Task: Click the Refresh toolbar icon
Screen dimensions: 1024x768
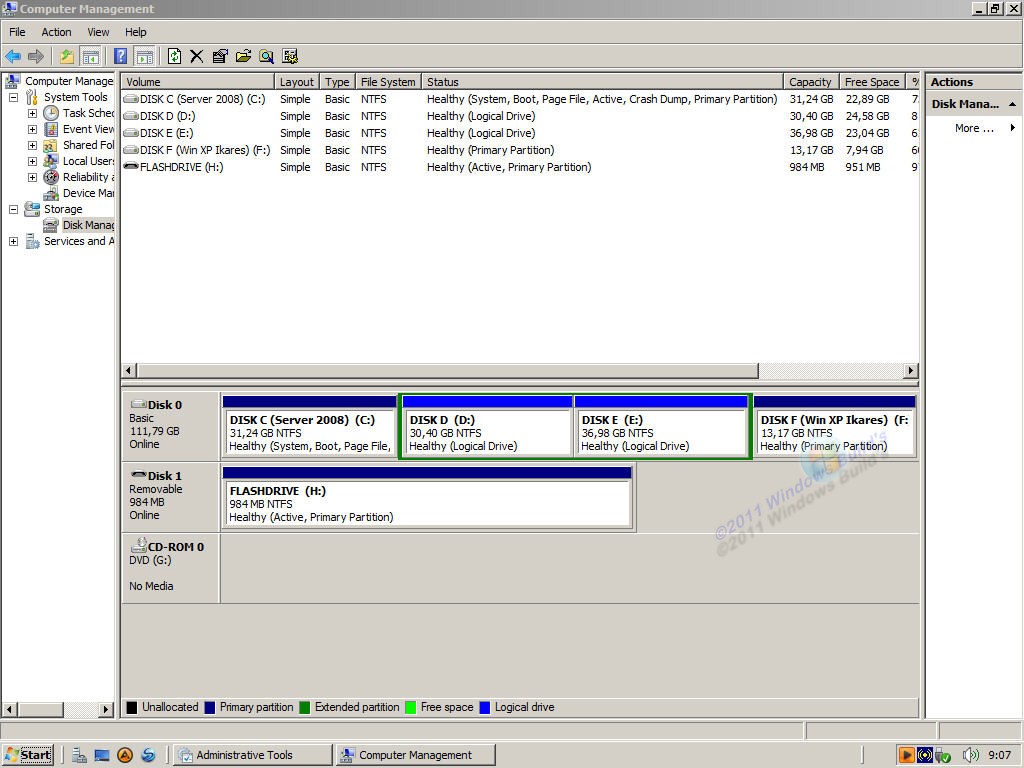Action: tap(174, 57)
